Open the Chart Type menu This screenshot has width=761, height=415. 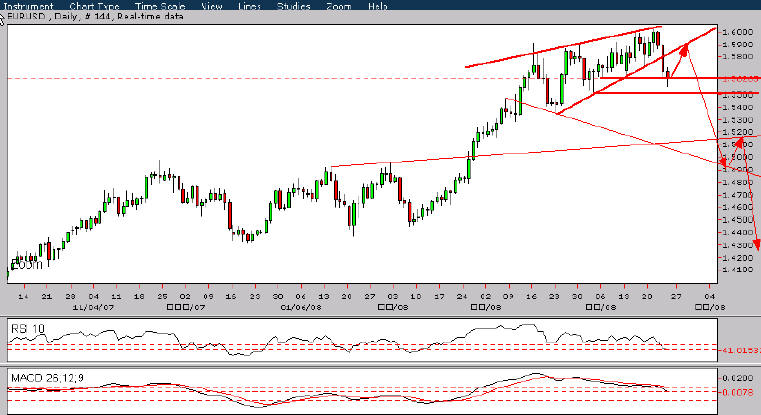coord(94,6)
